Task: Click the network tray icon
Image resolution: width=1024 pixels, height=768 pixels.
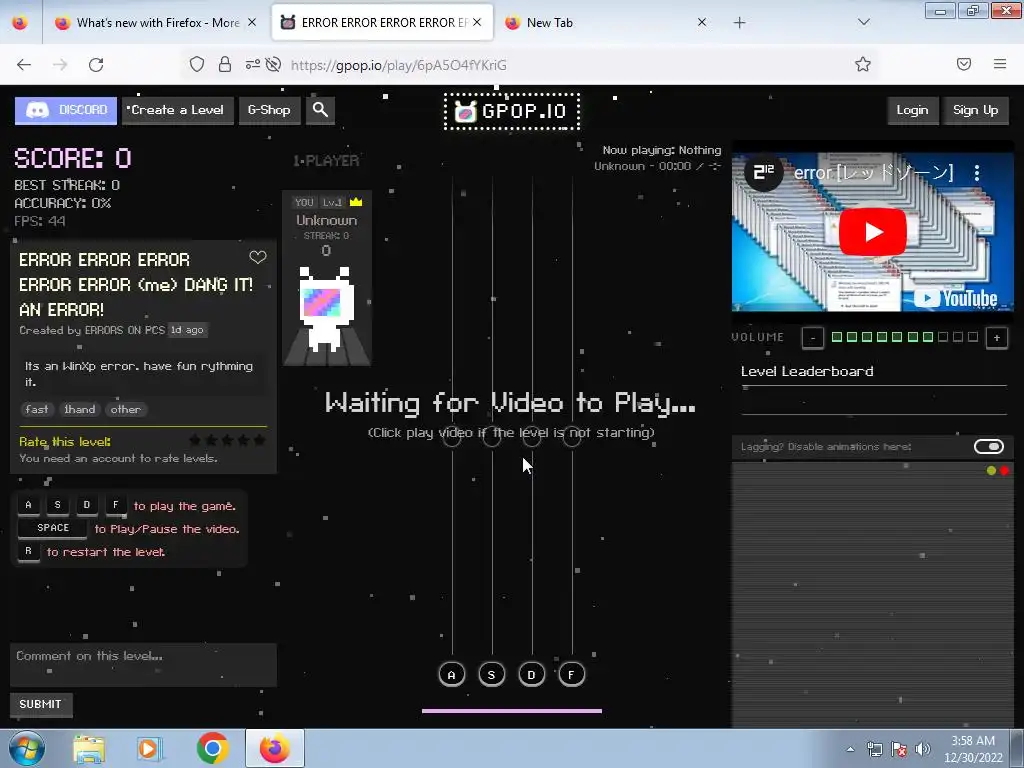Action: click(875, 749)
